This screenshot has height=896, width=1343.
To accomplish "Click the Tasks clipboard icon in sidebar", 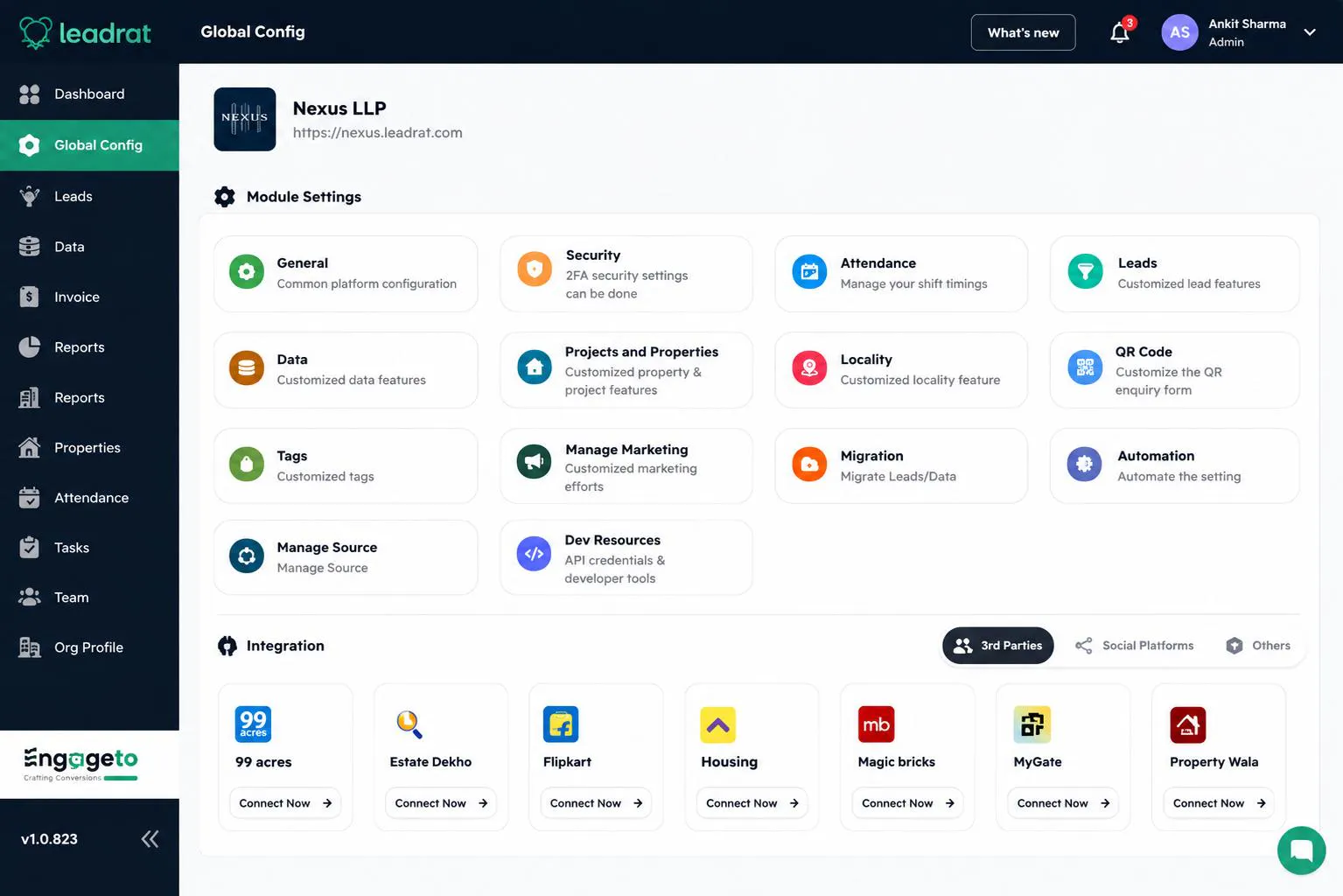I will pyautogui.click(x=30, y=548).
